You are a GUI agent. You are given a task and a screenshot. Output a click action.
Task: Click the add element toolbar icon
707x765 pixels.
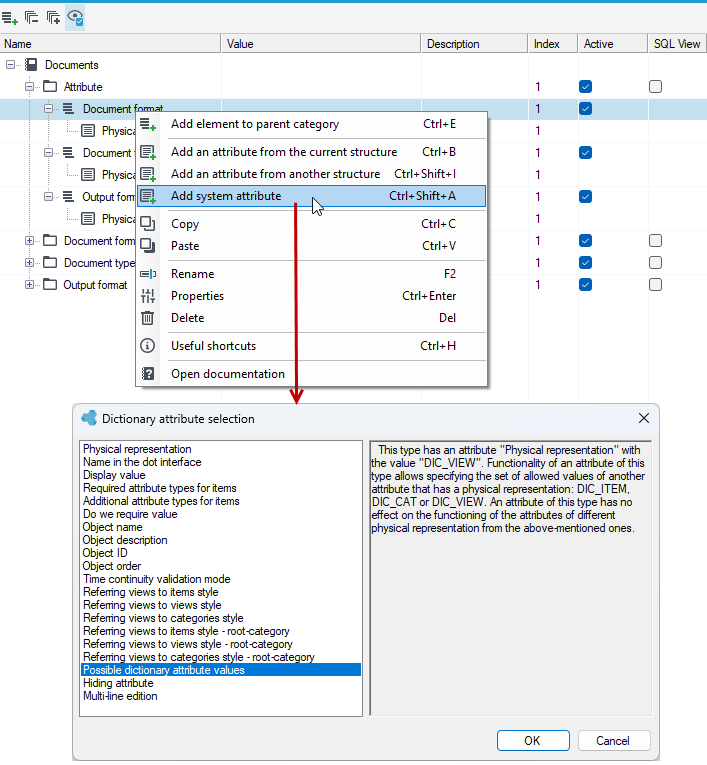(x=10, y=18)
